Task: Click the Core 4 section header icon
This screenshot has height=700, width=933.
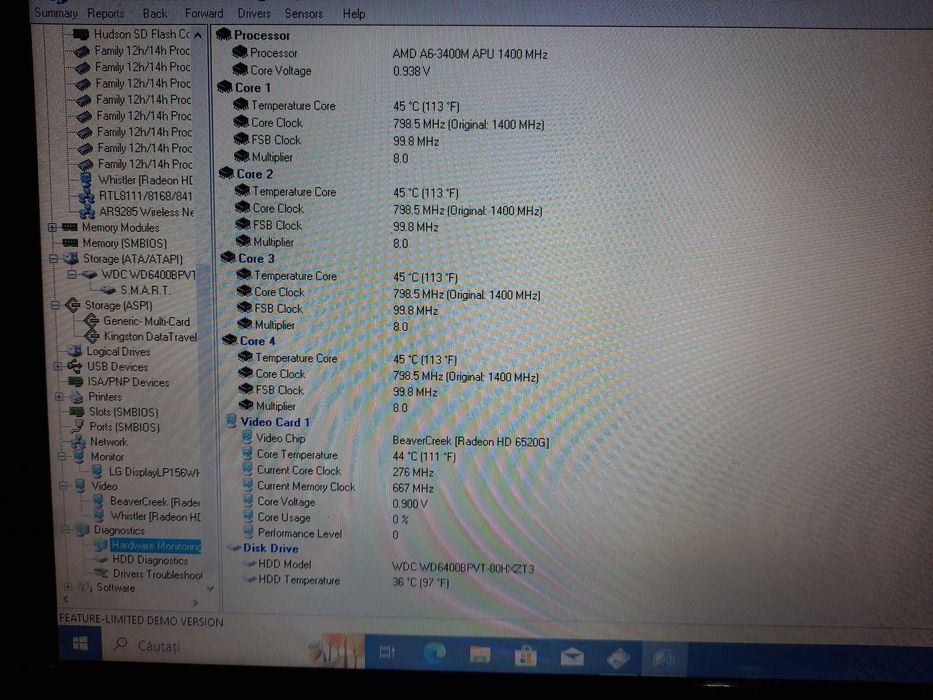Action: 229,340
